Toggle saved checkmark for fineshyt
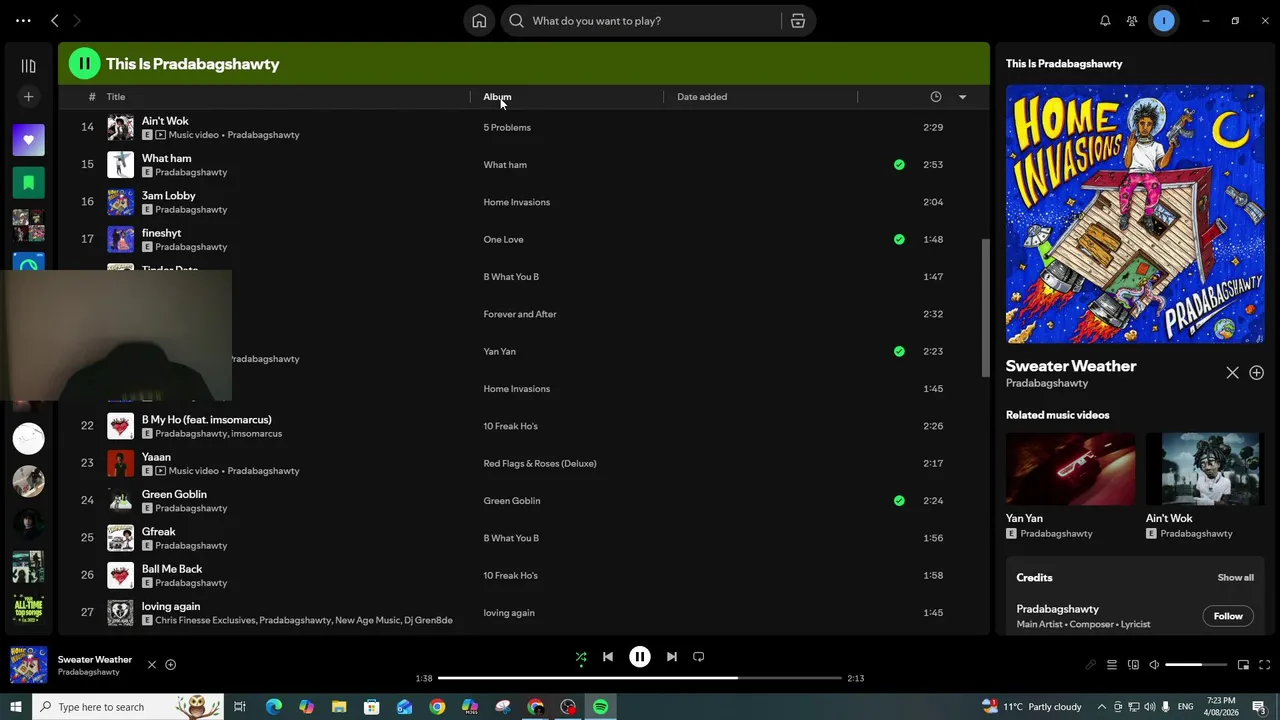 click(899, 240)
